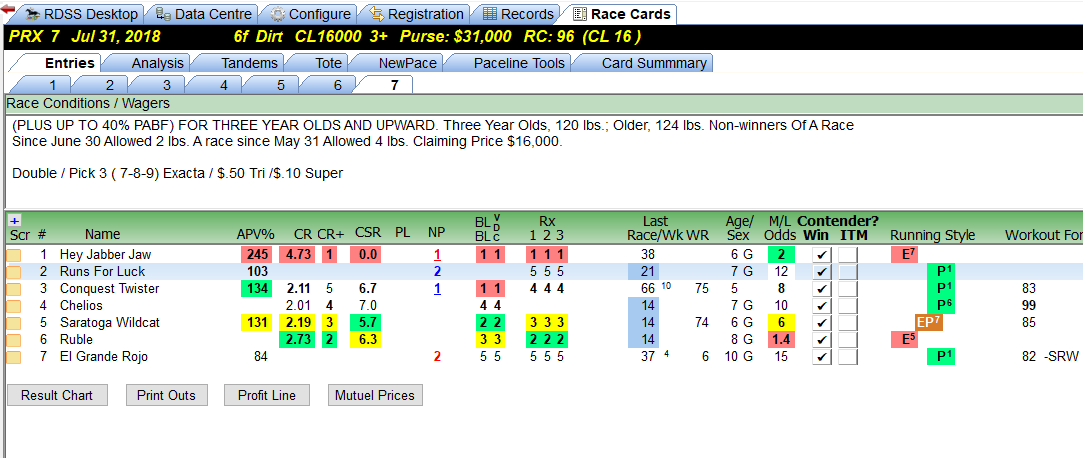The height and width of the screenshot is (458, 1083).
Task: Uncheck Win contender for Runs For Luck
Action: click(821, 271)
